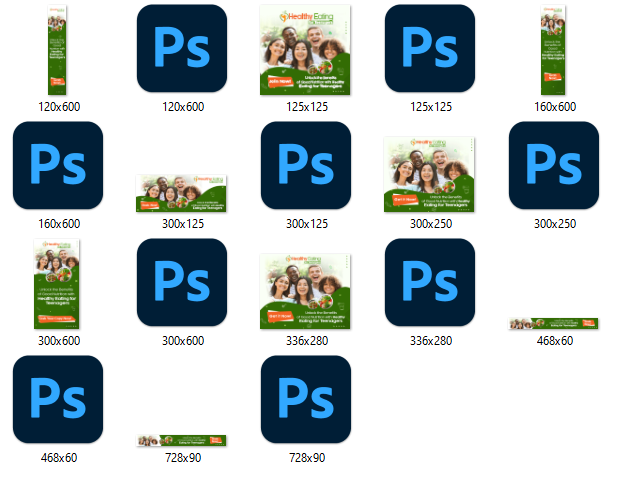Viewport: 623px width, 478px height.
Task: Click the 120x600 skyscraper banner image thumbnail
Action: pyautogui.click(x=57, y=50)
